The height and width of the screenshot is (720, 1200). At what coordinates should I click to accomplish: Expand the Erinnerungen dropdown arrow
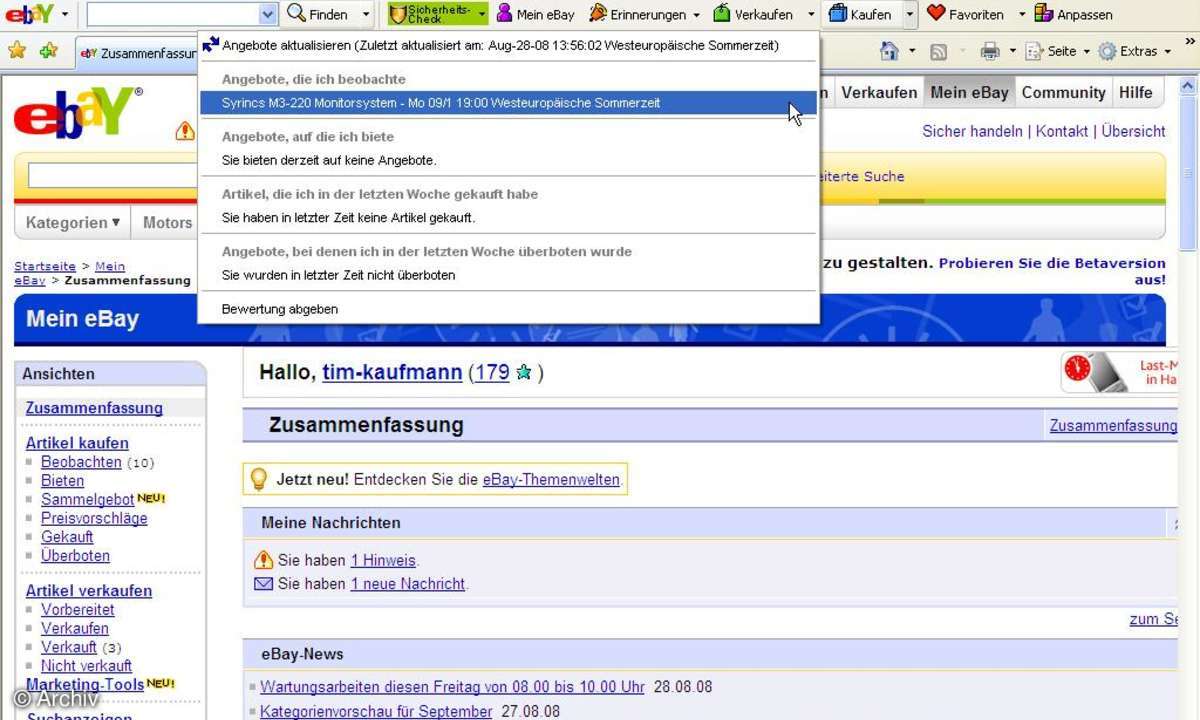[696, 14]
